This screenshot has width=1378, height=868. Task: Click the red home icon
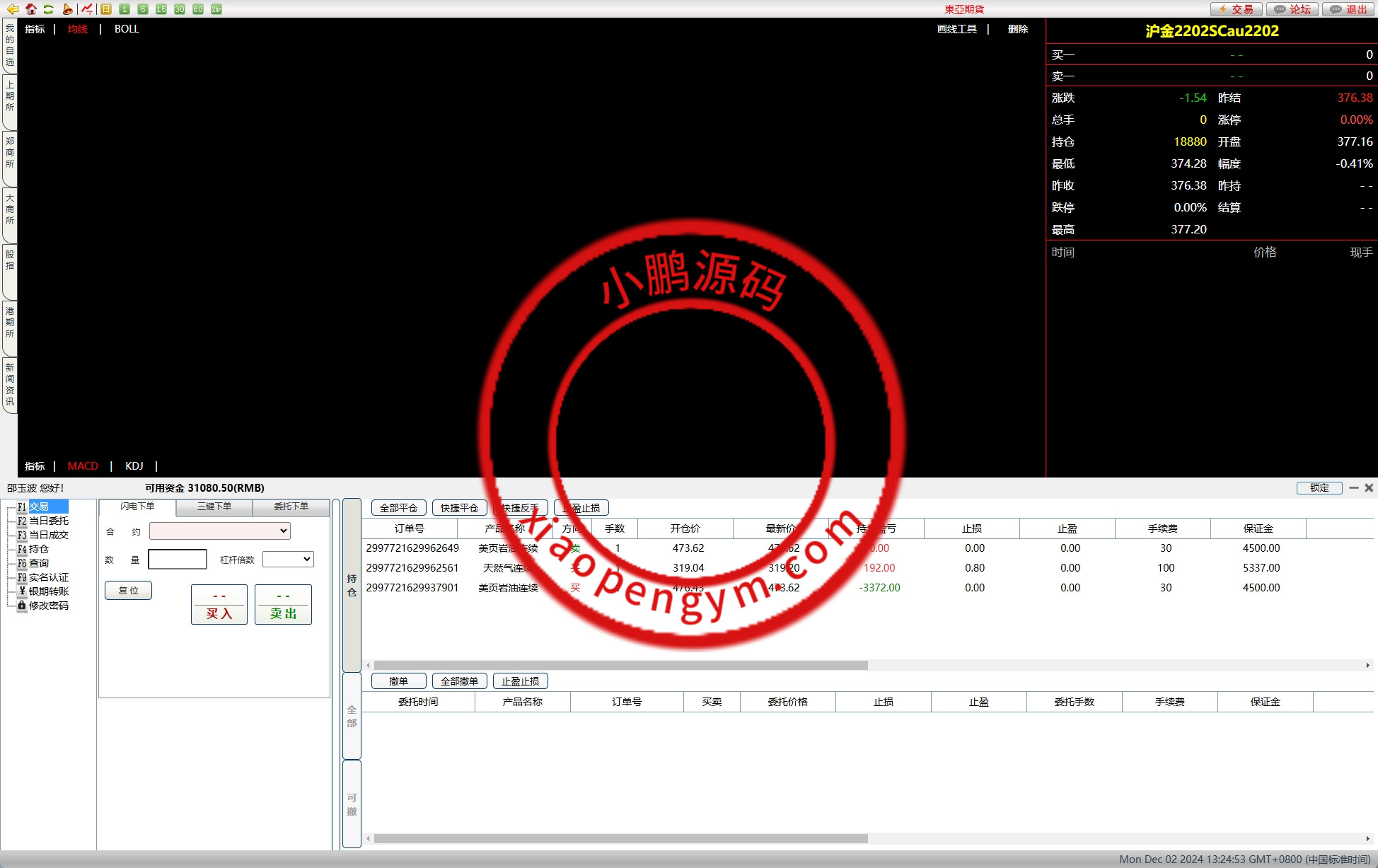click(x=30, y=9)
